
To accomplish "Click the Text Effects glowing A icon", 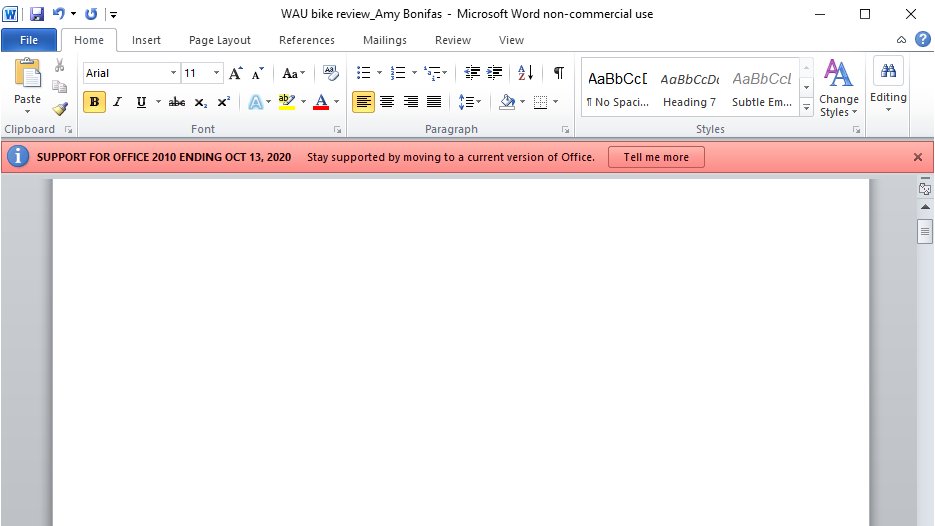I will (255, 102).
